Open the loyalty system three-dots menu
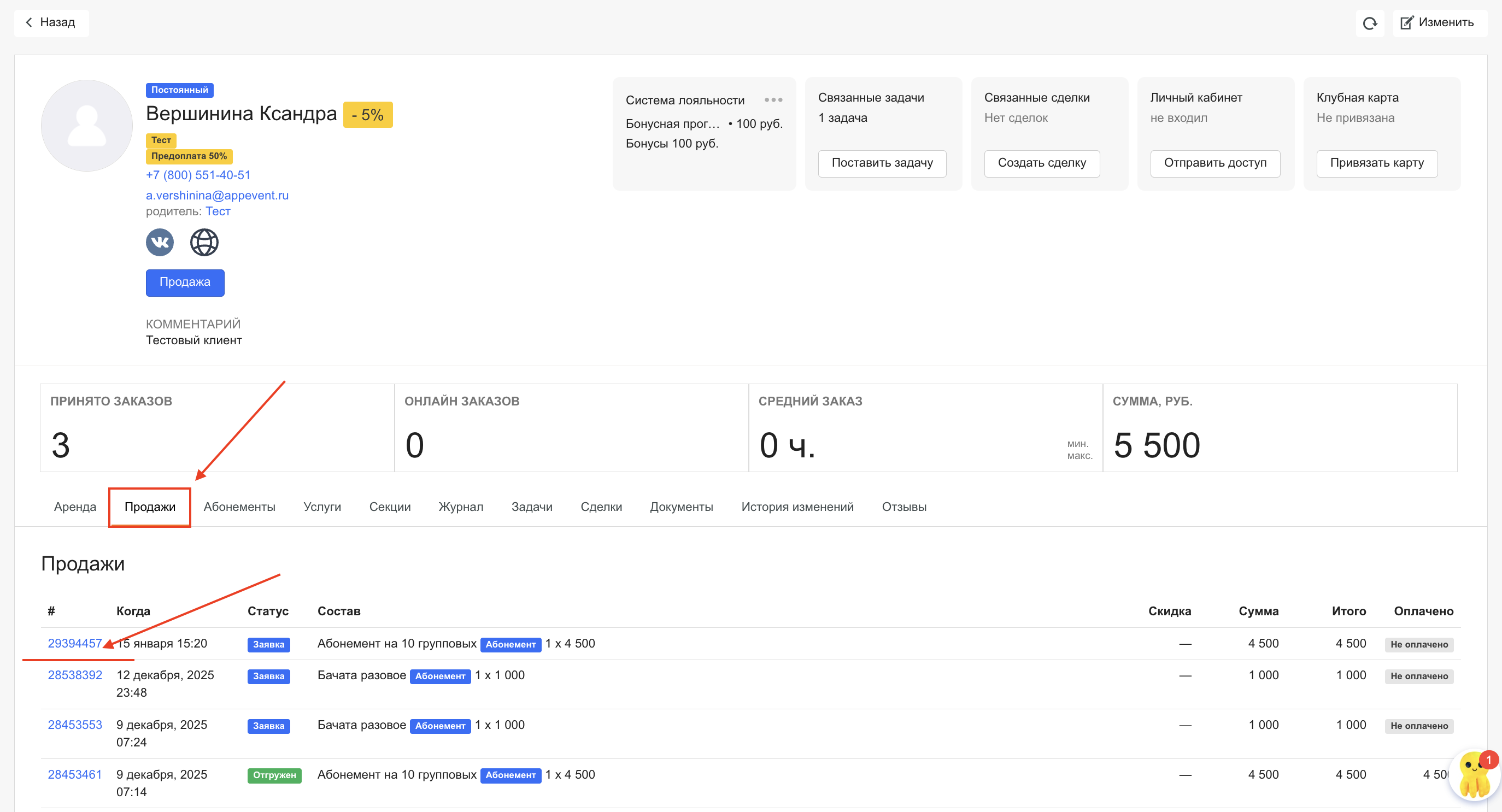Image resolution: width=1502 pixels, height=812 pixels. [x=773, y=99]
